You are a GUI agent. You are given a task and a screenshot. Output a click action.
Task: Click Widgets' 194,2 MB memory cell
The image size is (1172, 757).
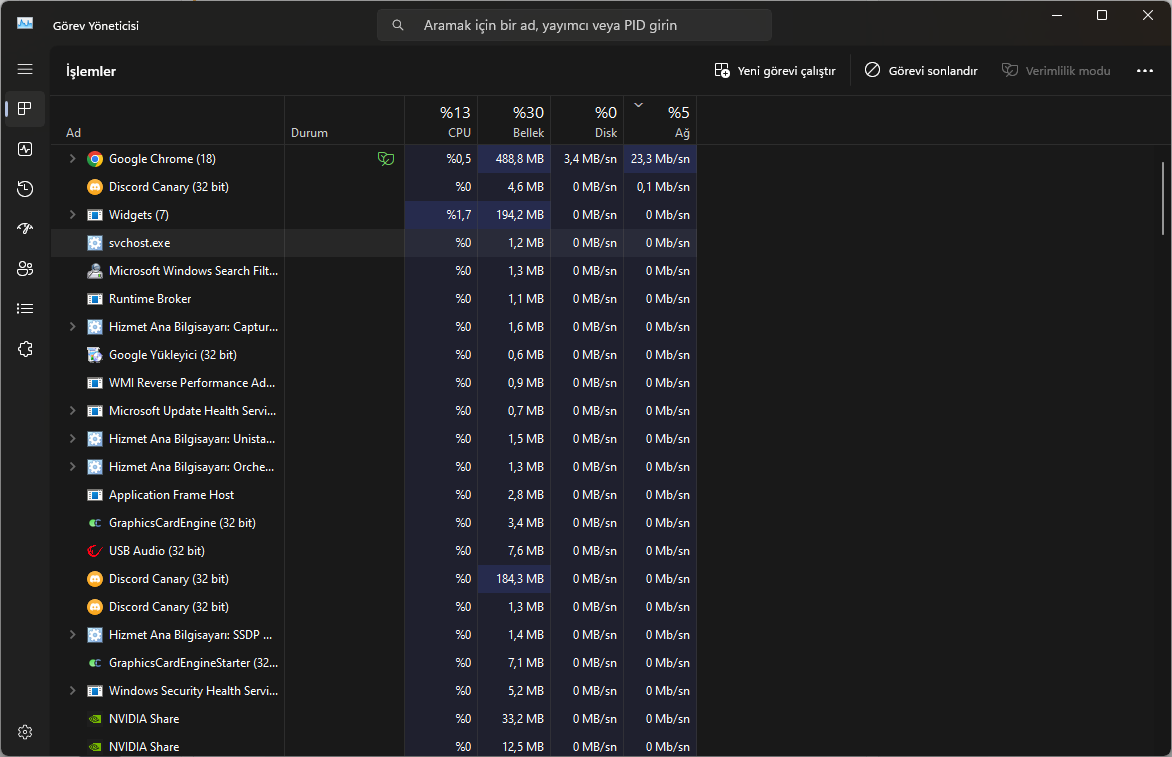(x=514, y=214)
